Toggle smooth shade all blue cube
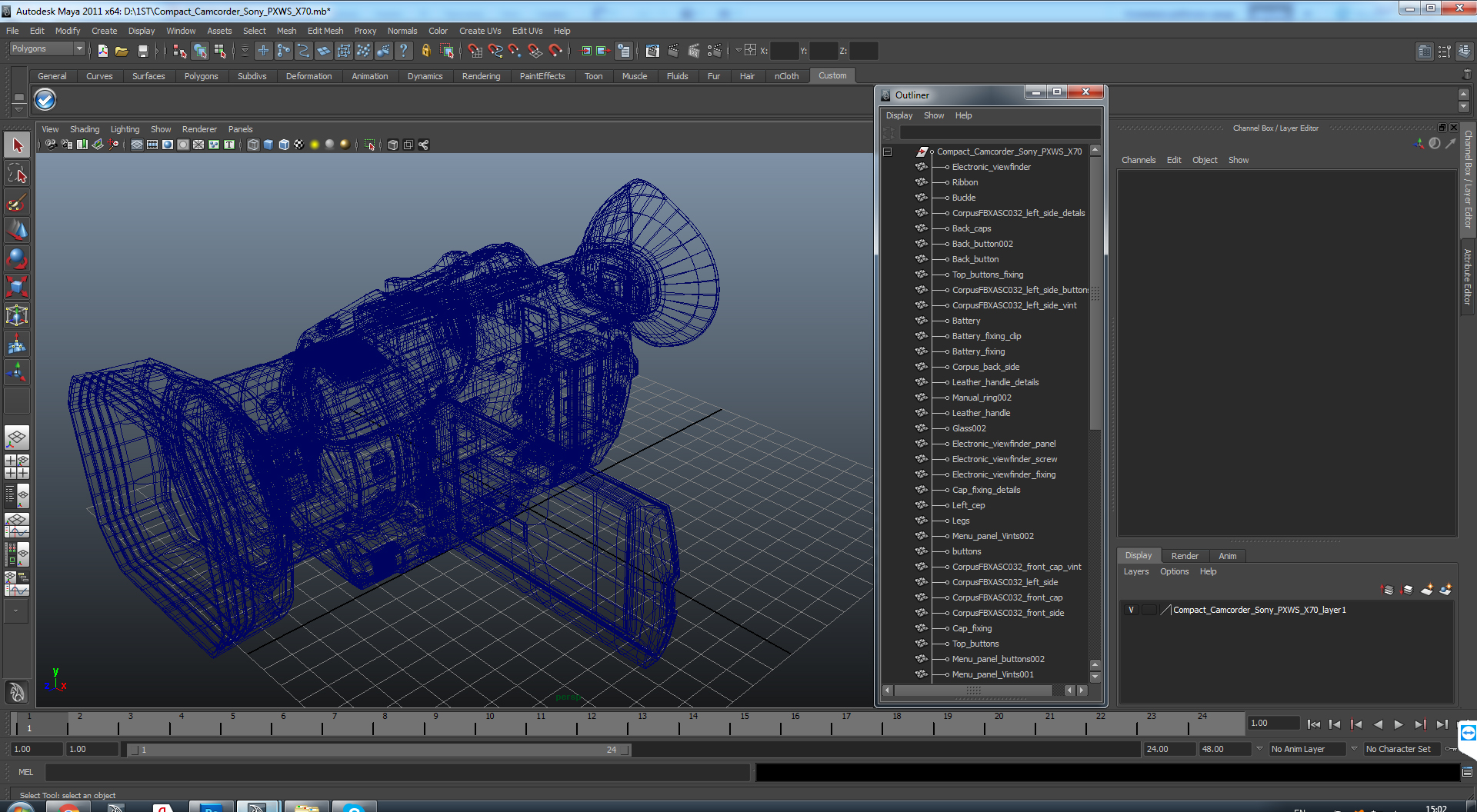 (x=268, y=145)
